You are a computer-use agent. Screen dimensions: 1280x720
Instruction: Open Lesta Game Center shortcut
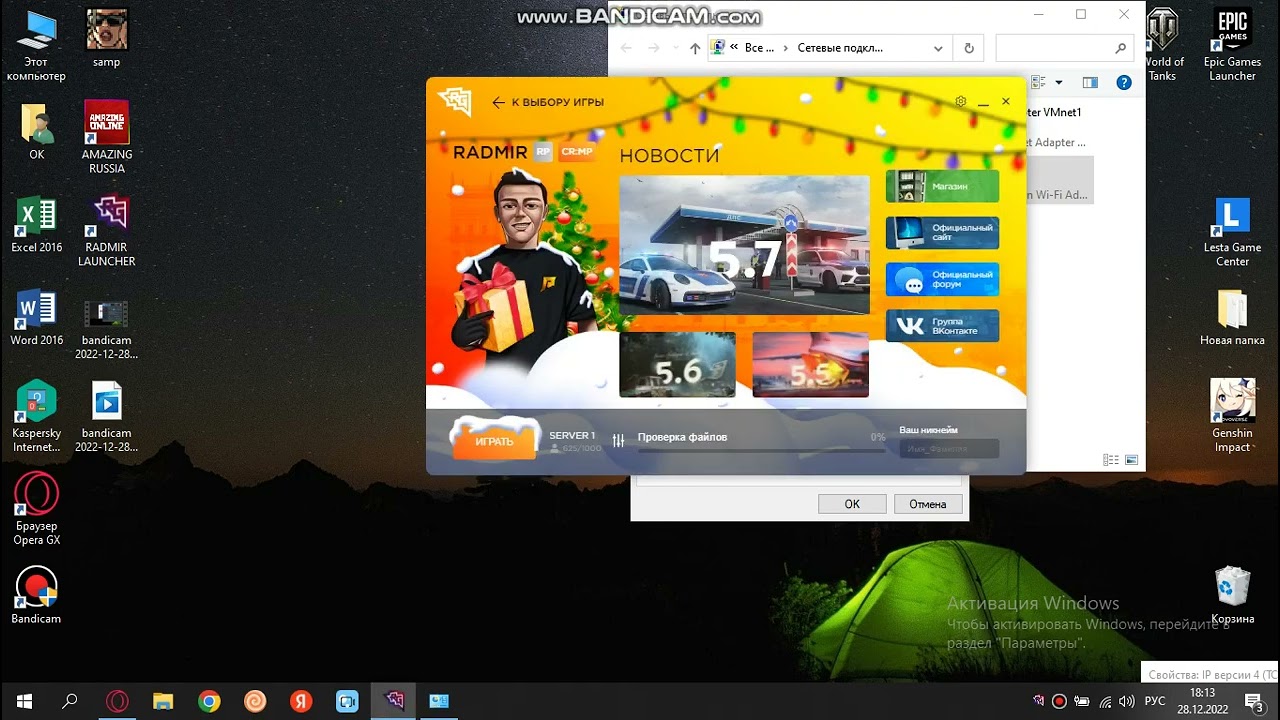(x=1232, y=232)
